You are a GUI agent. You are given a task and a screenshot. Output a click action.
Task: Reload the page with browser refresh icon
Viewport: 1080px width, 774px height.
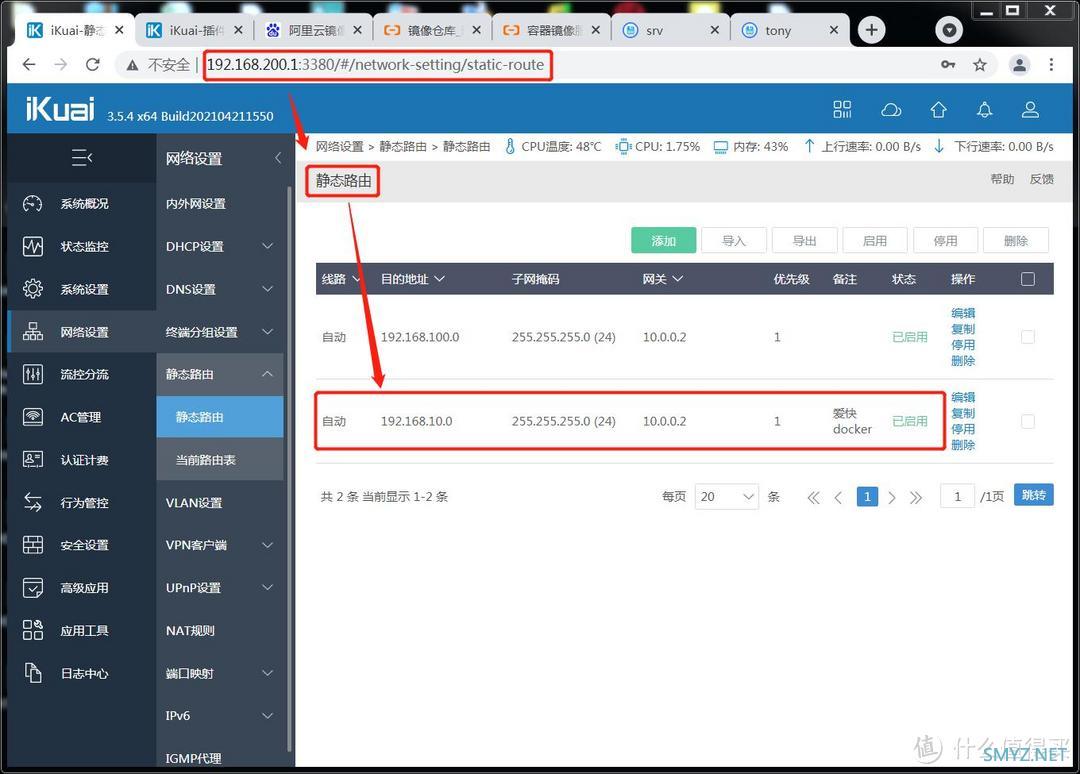click(92, 65)
